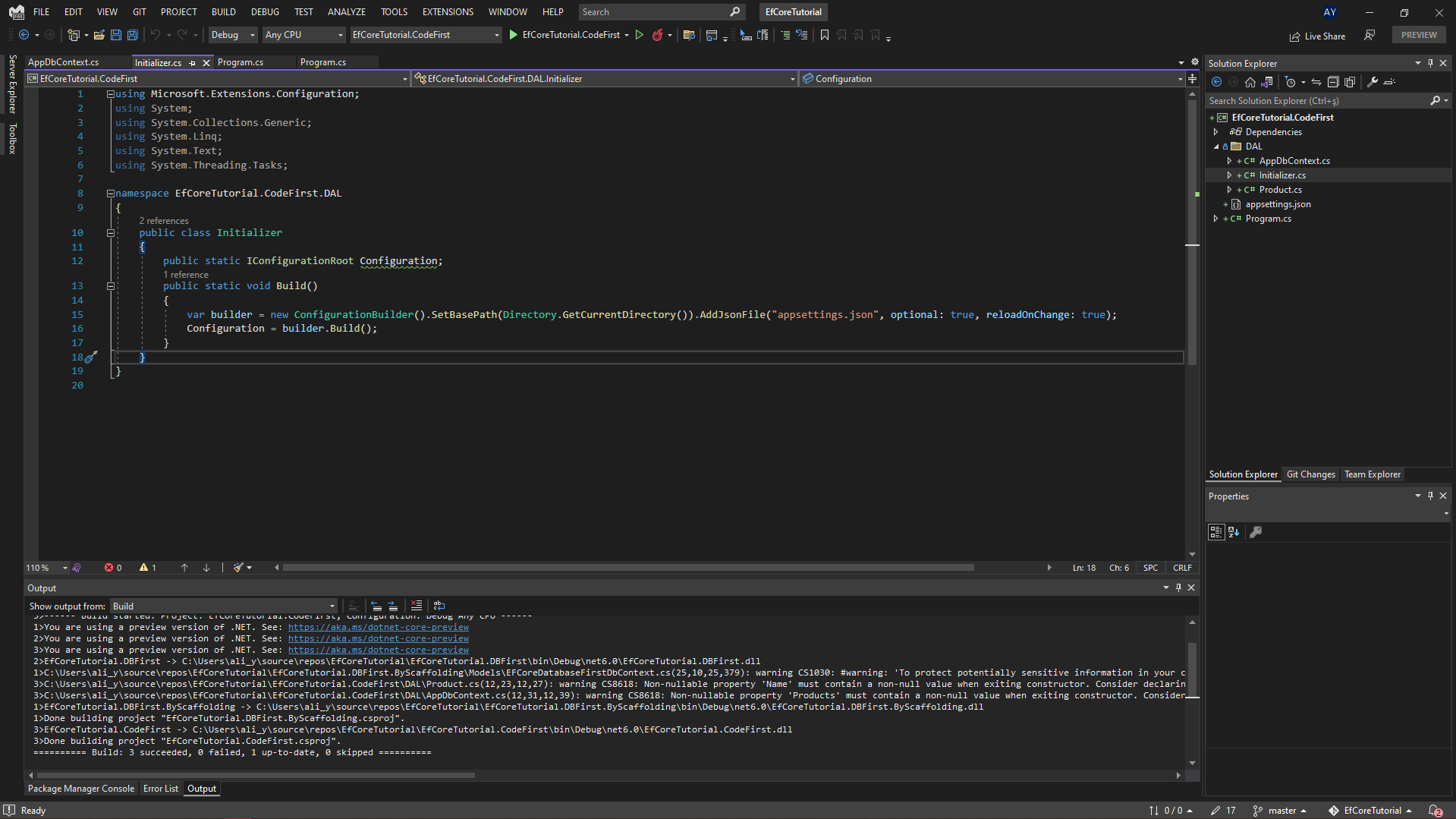This screenshot has height=819, width=1456.
Task: Pin the Solution Explorer panel
Action: [1429, 63]
